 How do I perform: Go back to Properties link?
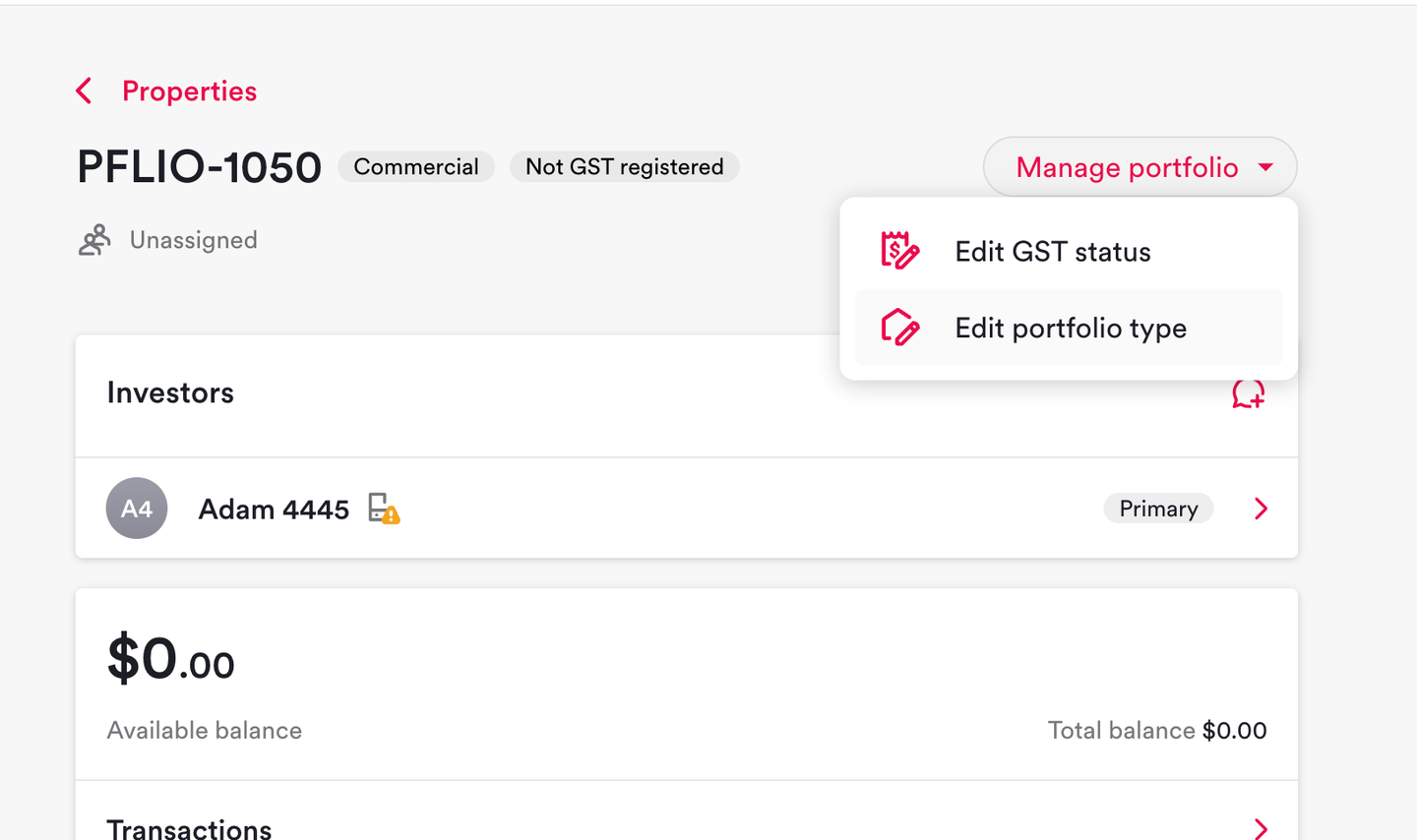point(189,91)
